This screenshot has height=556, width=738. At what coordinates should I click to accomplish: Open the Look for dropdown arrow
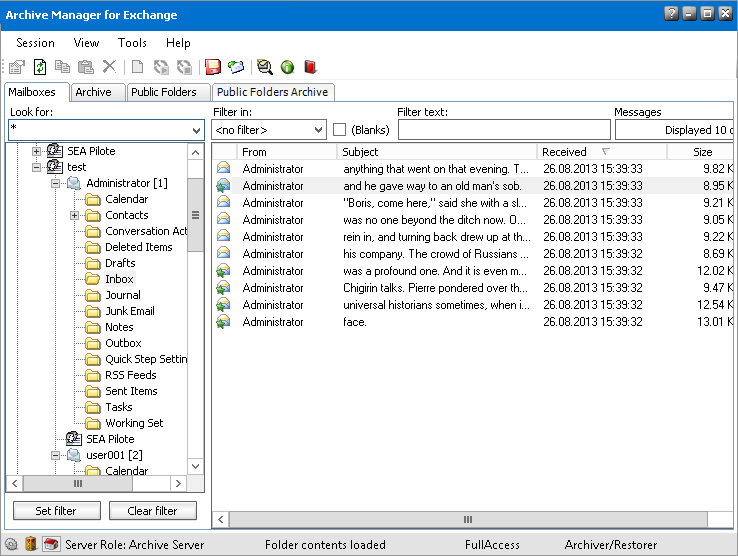196,130
